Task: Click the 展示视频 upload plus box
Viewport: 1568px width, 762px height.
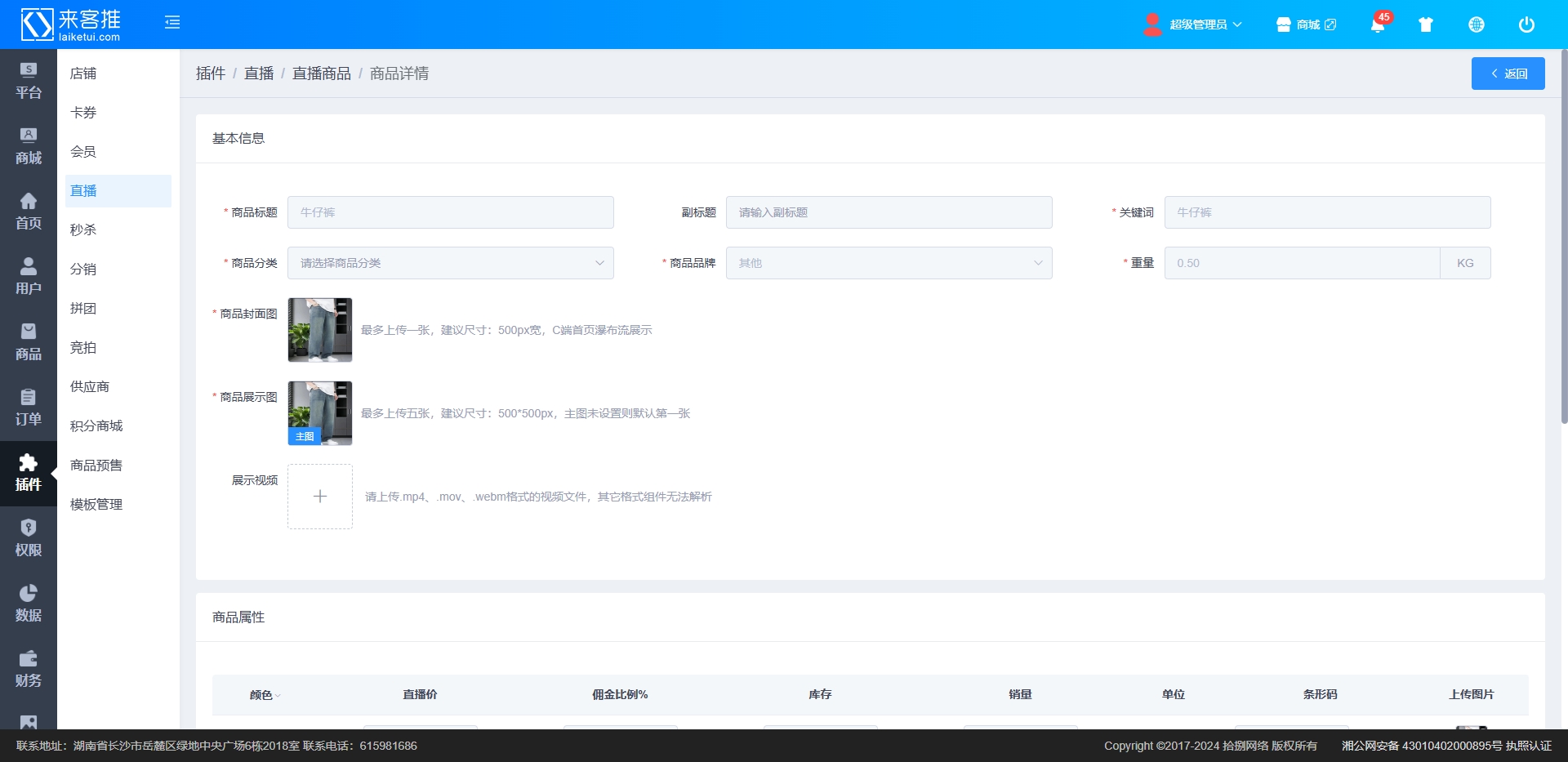Action: pos(320,497)
